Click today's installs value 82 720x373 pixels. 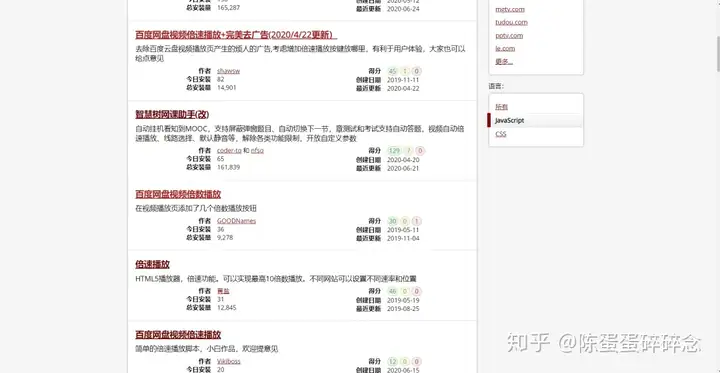pos(220,79)
